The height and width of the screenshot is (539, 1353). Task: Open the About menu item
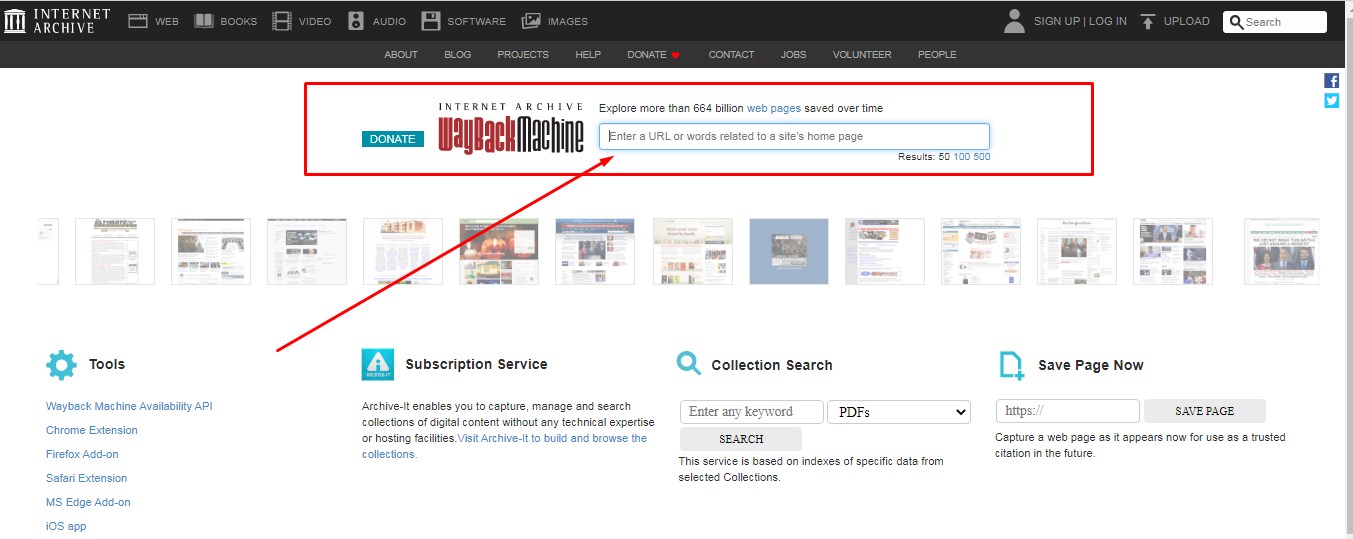(x=401, y=55)
